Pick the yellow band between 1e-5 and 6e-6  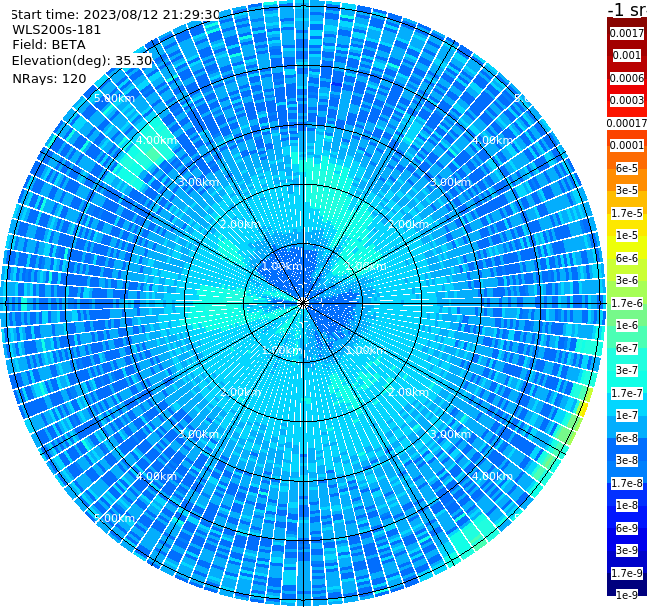[627, 247]
